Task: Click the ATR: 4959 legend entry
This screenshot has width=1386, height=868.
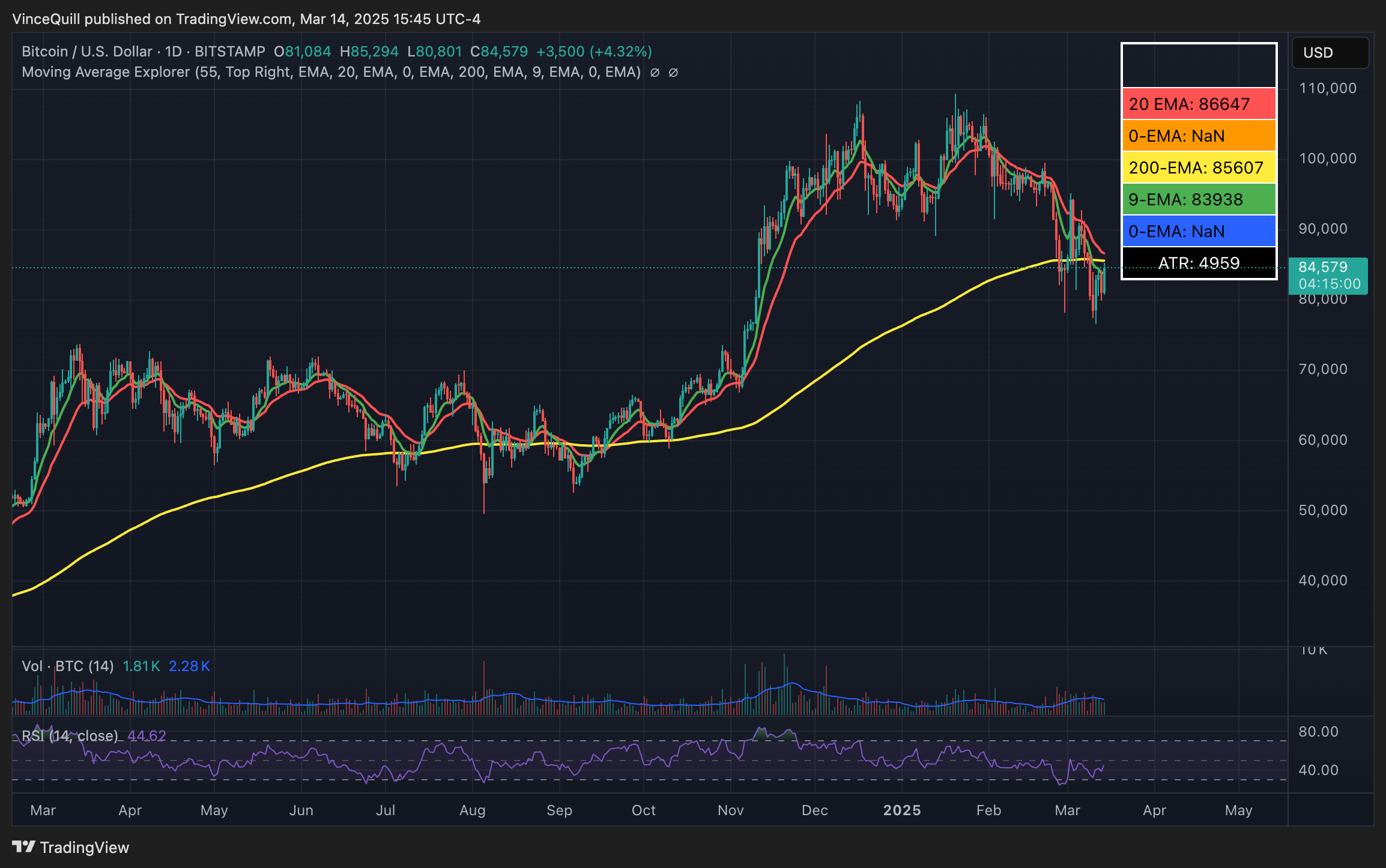Action: click(x=1198, y=262)
